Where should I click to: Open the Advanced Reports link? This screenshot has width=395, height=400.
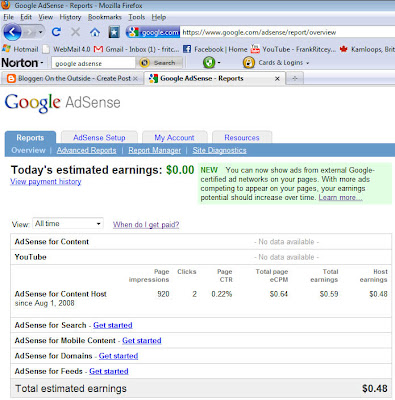click(86, 150)
